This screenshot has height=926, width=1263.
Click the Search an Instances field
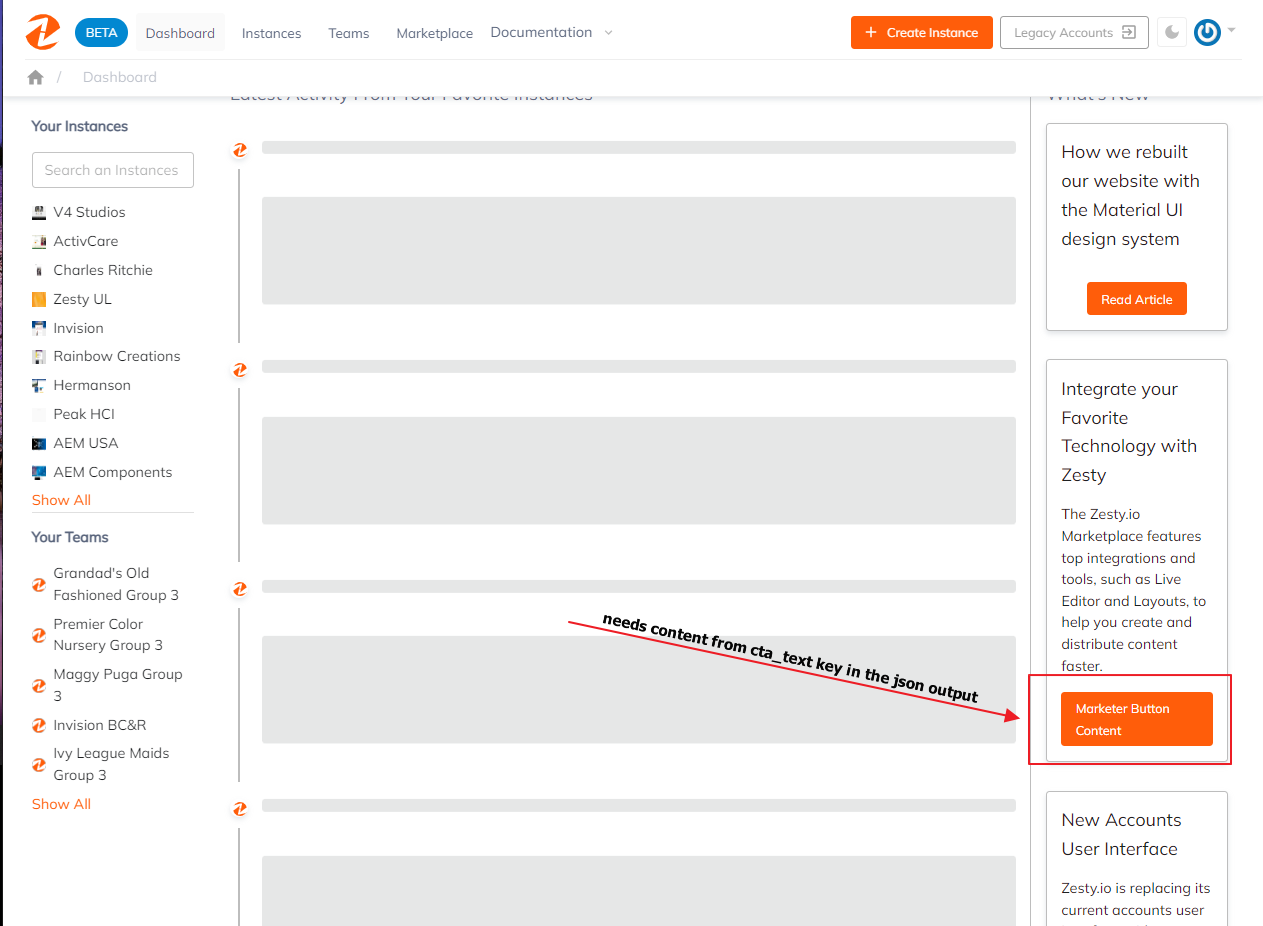(112, 170)
